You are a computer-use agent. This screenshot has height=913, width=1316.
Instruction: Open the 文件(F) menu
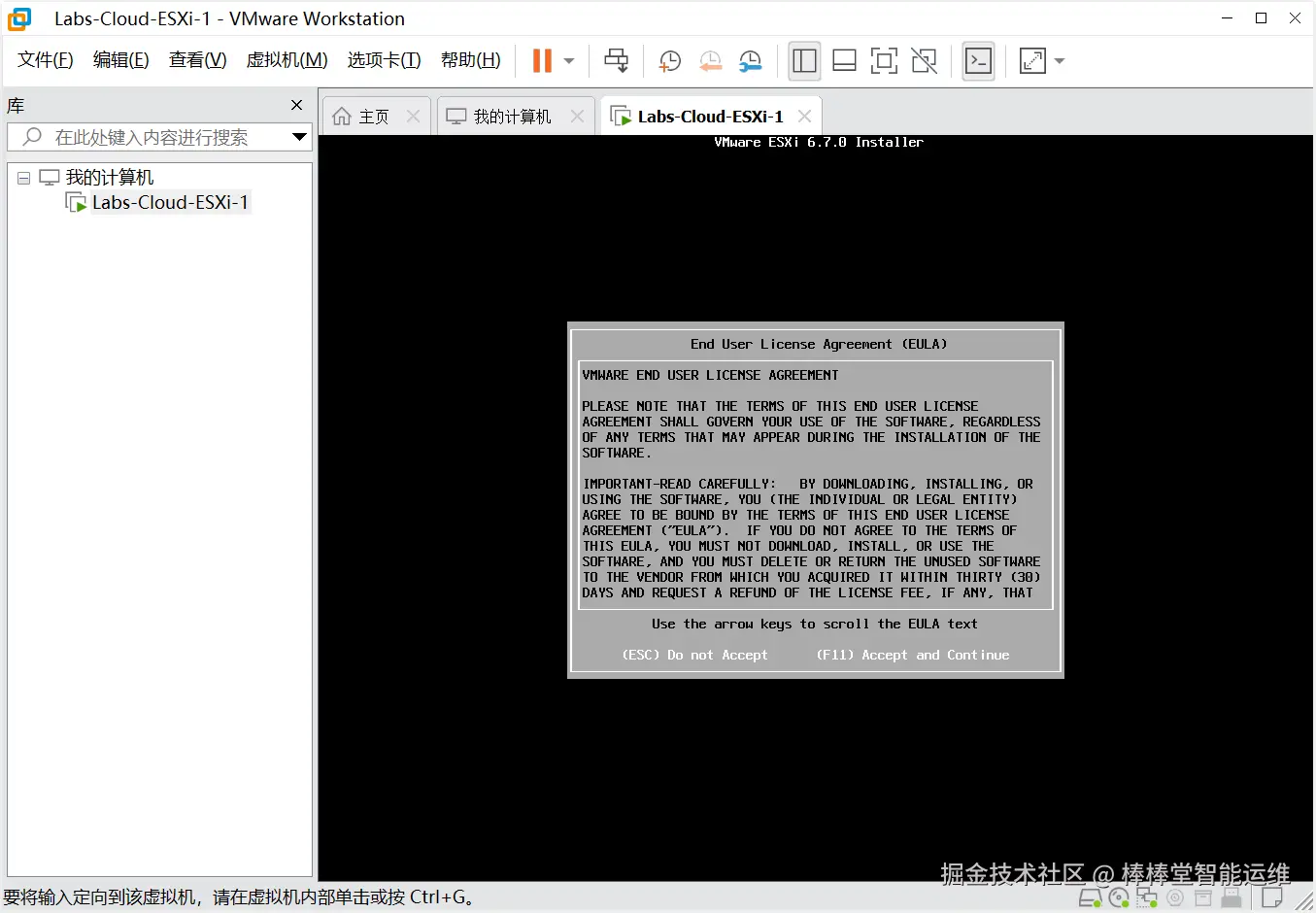point(46,60)
